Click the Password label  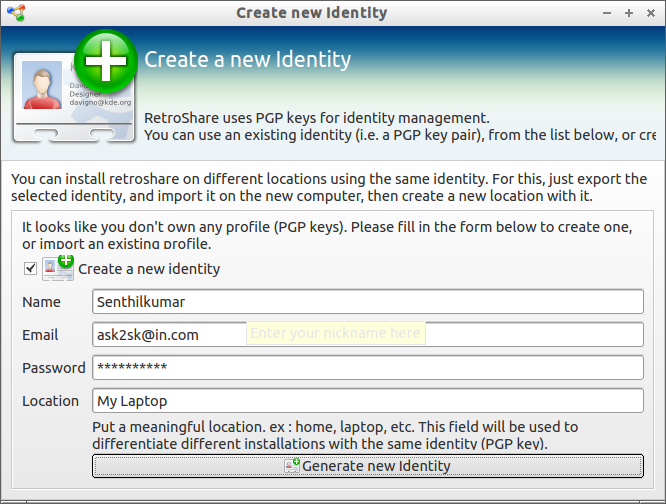coord(54,368)
